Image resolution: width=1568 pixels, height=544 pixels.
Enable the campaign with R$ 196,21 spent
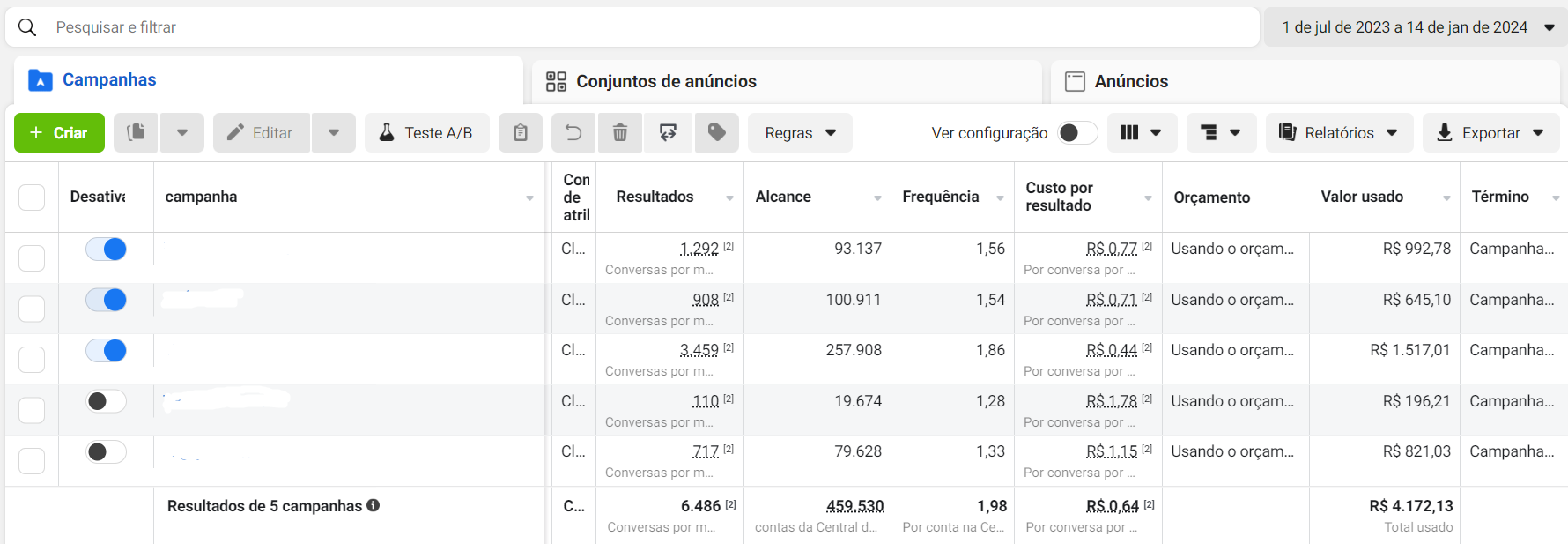coord(106,401)
